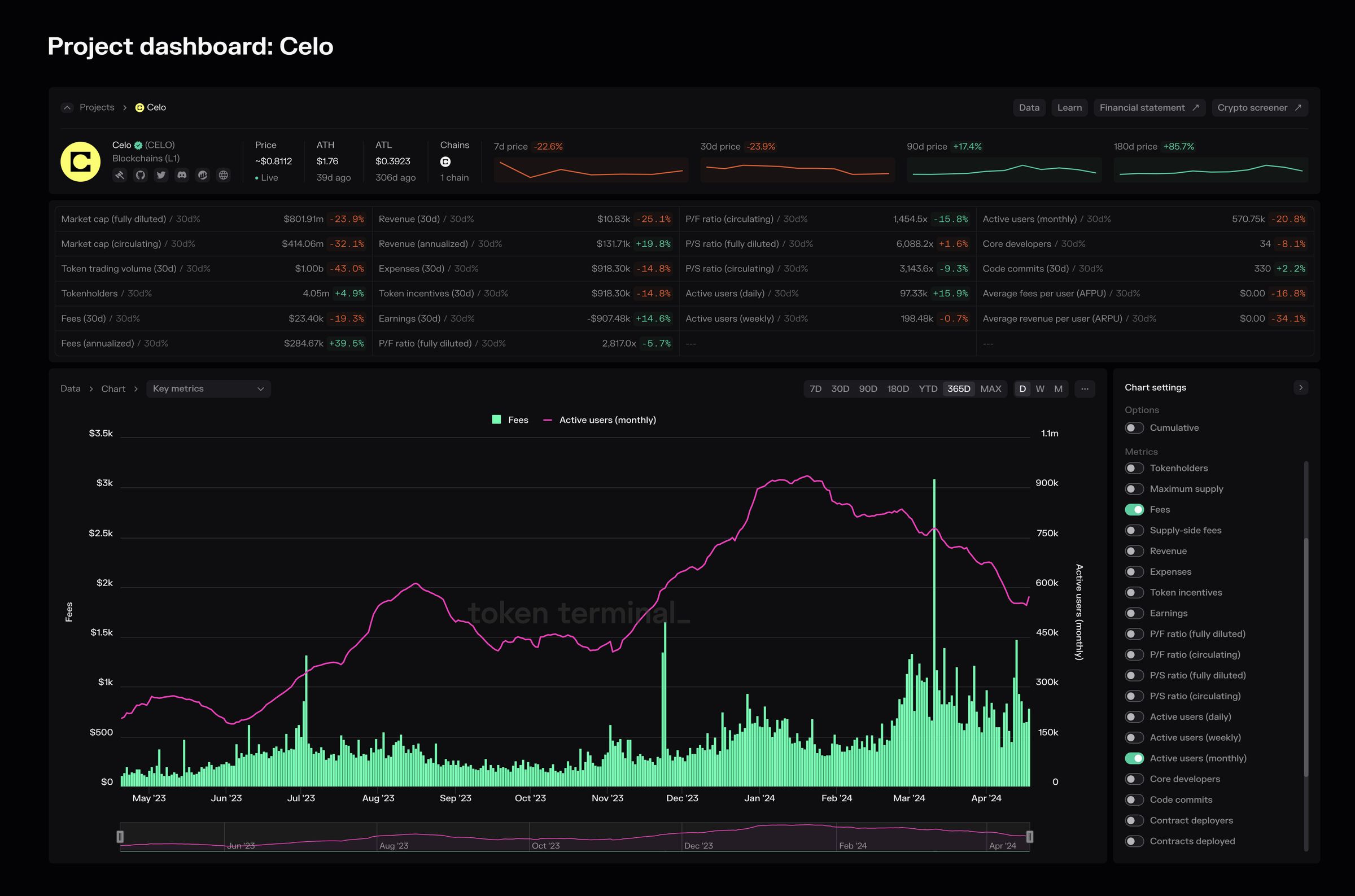Click the CoinGecko chart icon
The width and height of the screenshot is (1355, 896).
click(x=203, y=175)
